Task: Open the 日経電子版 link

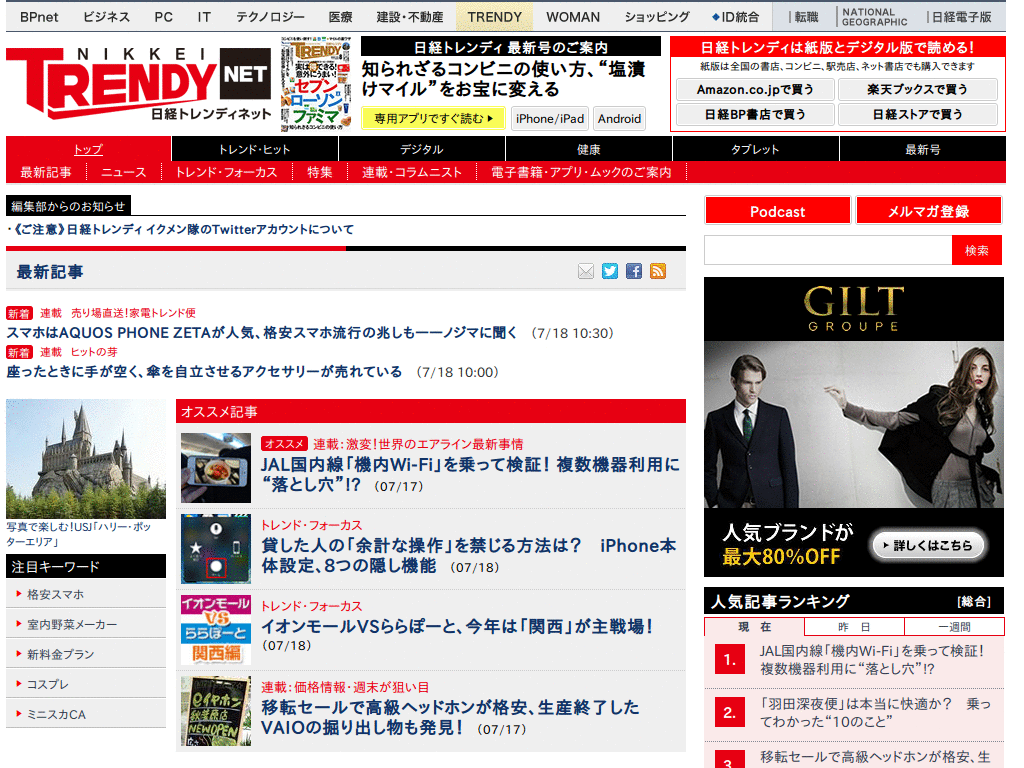Action: point(961,17)
